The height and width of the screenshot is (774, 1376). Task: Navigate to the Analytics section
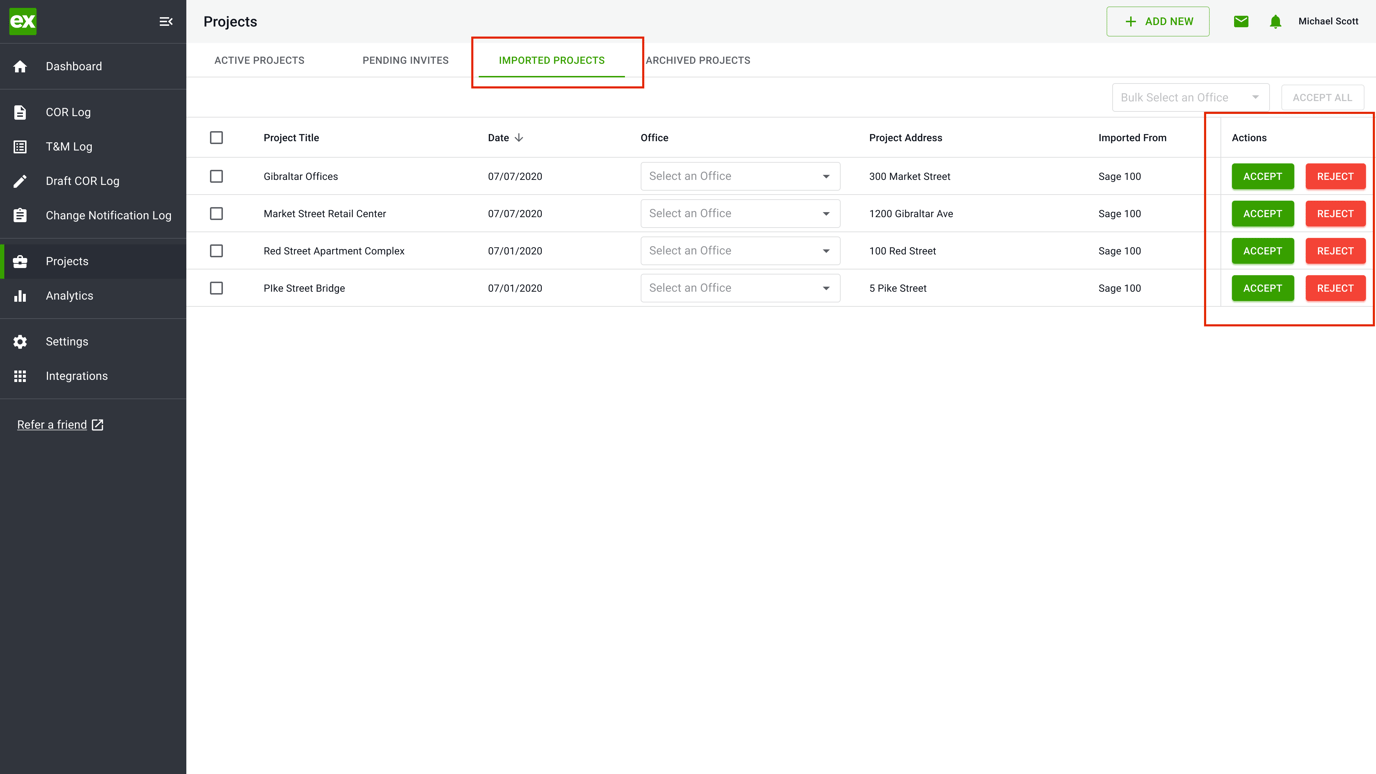[67, 295]
